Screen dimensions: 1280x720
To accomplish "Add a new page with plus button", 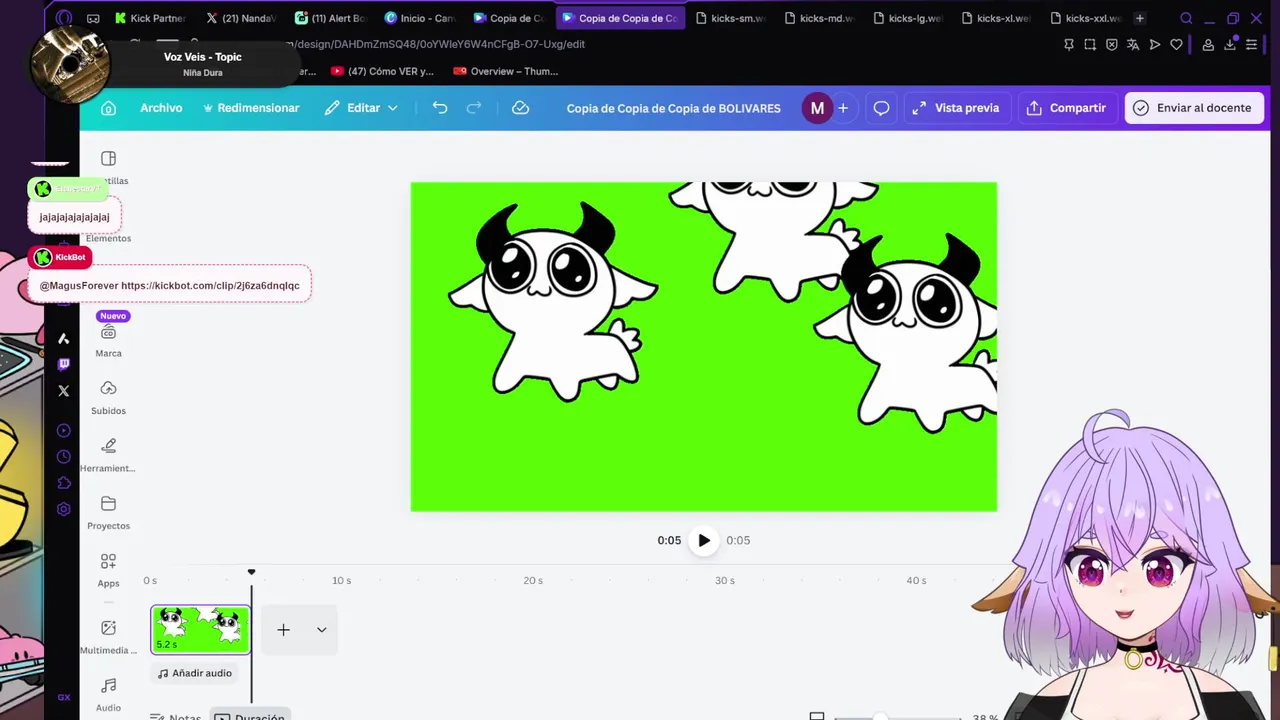I will click(x=283, y=630).
